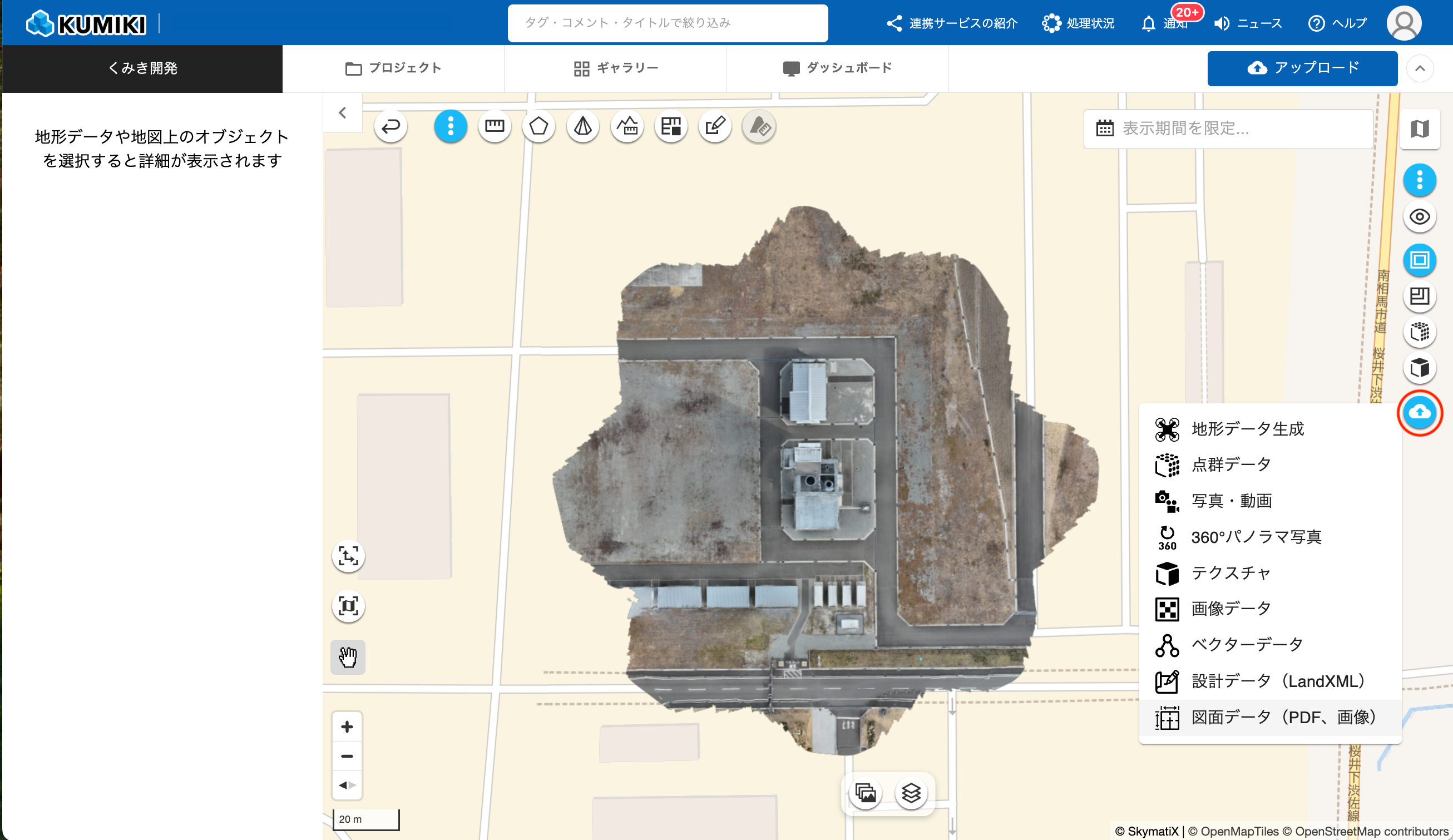Click the undo return arrow icon
Viewport: 1453px width, 840px height.
391,126
